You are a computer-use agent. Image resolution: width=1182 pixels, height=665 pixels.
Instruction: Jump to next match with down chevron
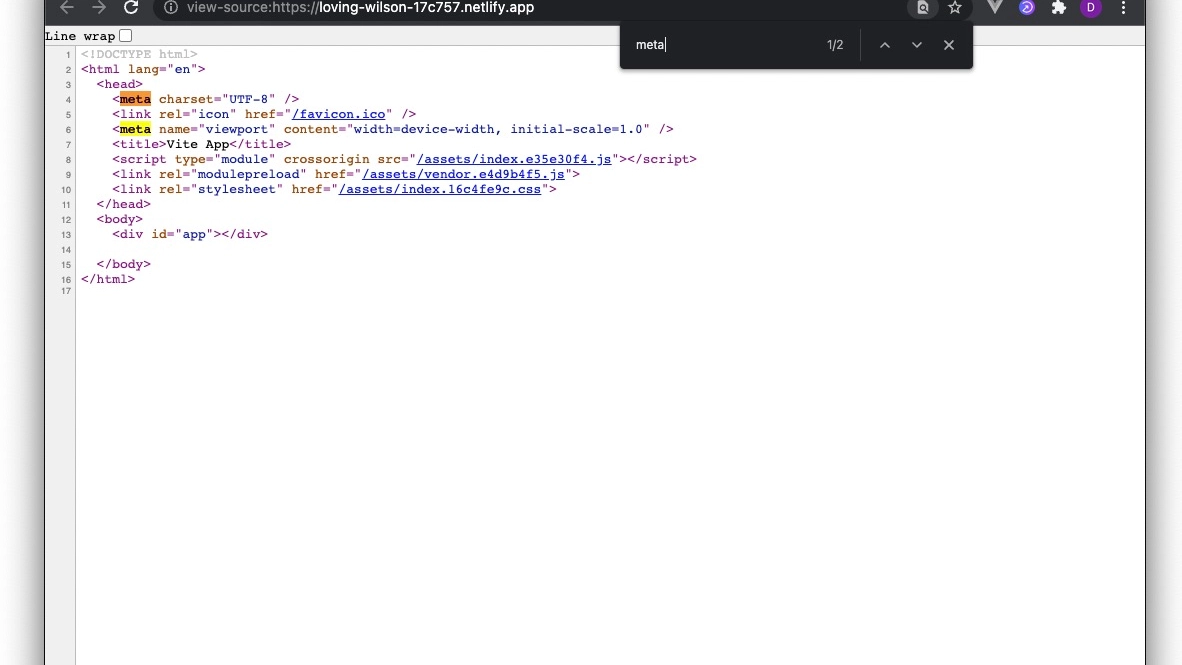tap(917, 44)
